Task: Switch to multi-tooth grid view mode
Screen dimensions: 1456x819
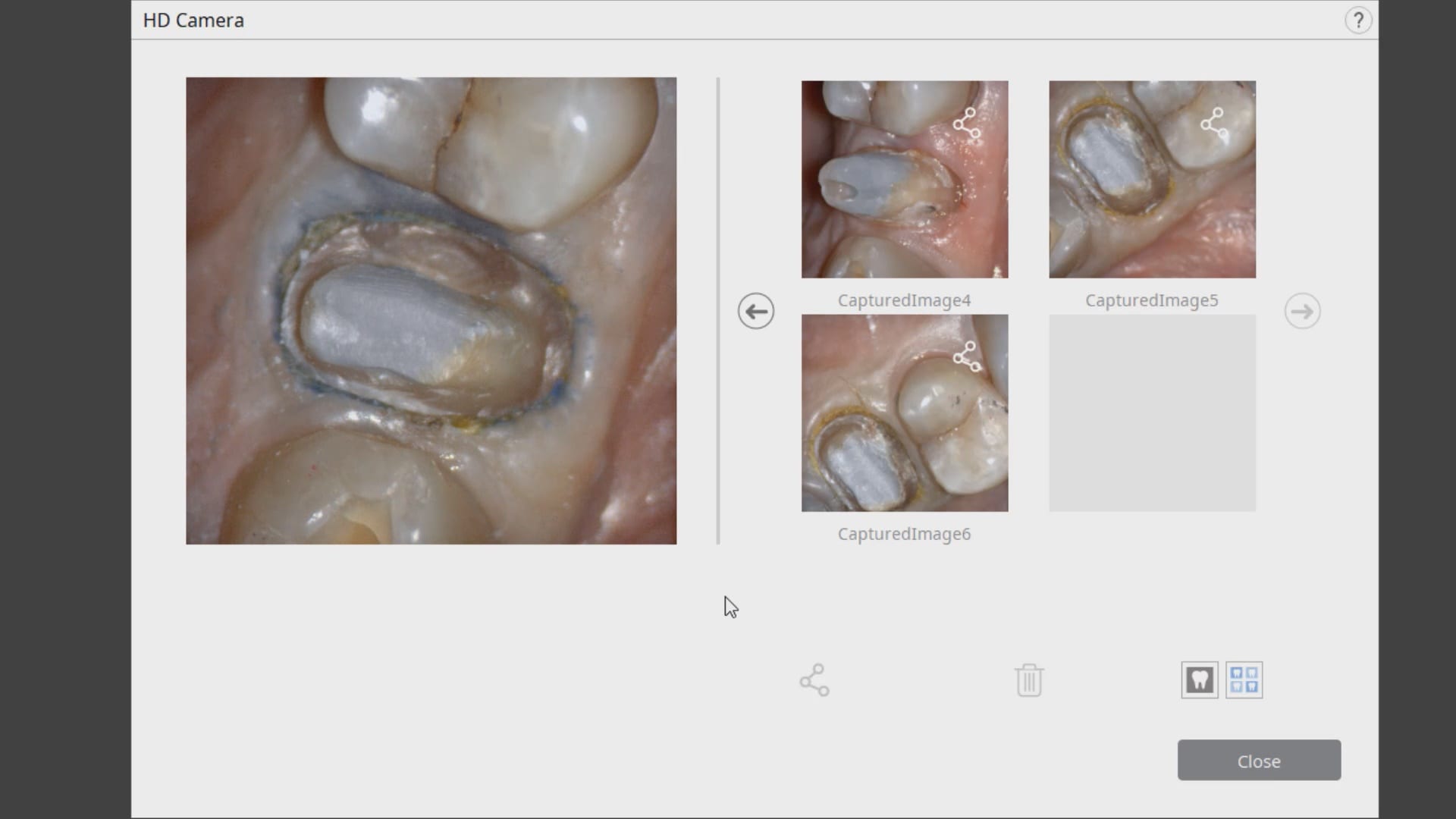Action: tap(1244, 680)
